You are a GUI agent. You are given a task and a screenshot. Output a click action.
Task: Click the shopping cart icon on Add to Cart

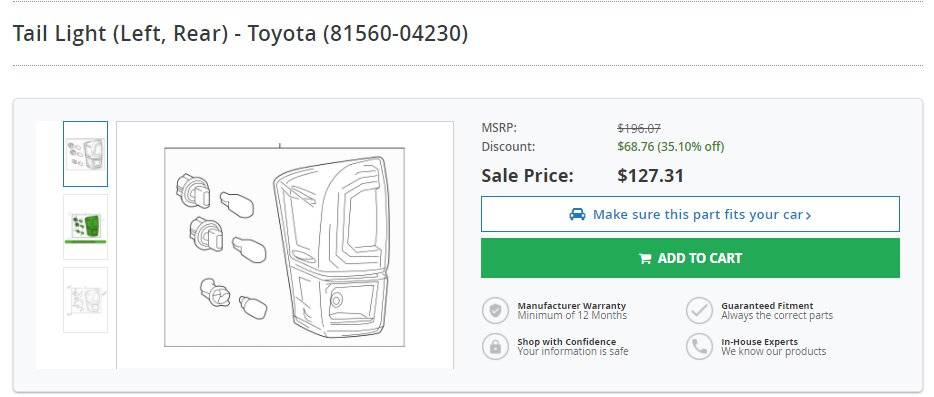click(x=645, y=259)
